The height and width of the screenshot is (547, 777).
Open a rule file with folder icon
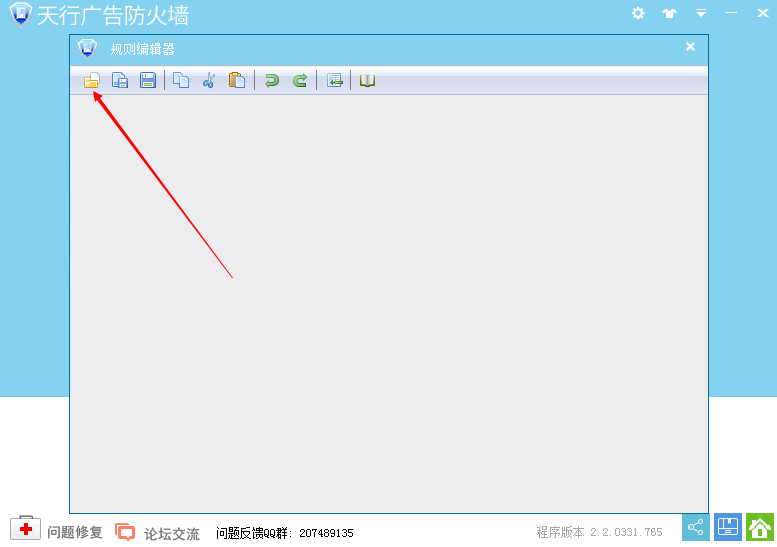click(92, 80)
